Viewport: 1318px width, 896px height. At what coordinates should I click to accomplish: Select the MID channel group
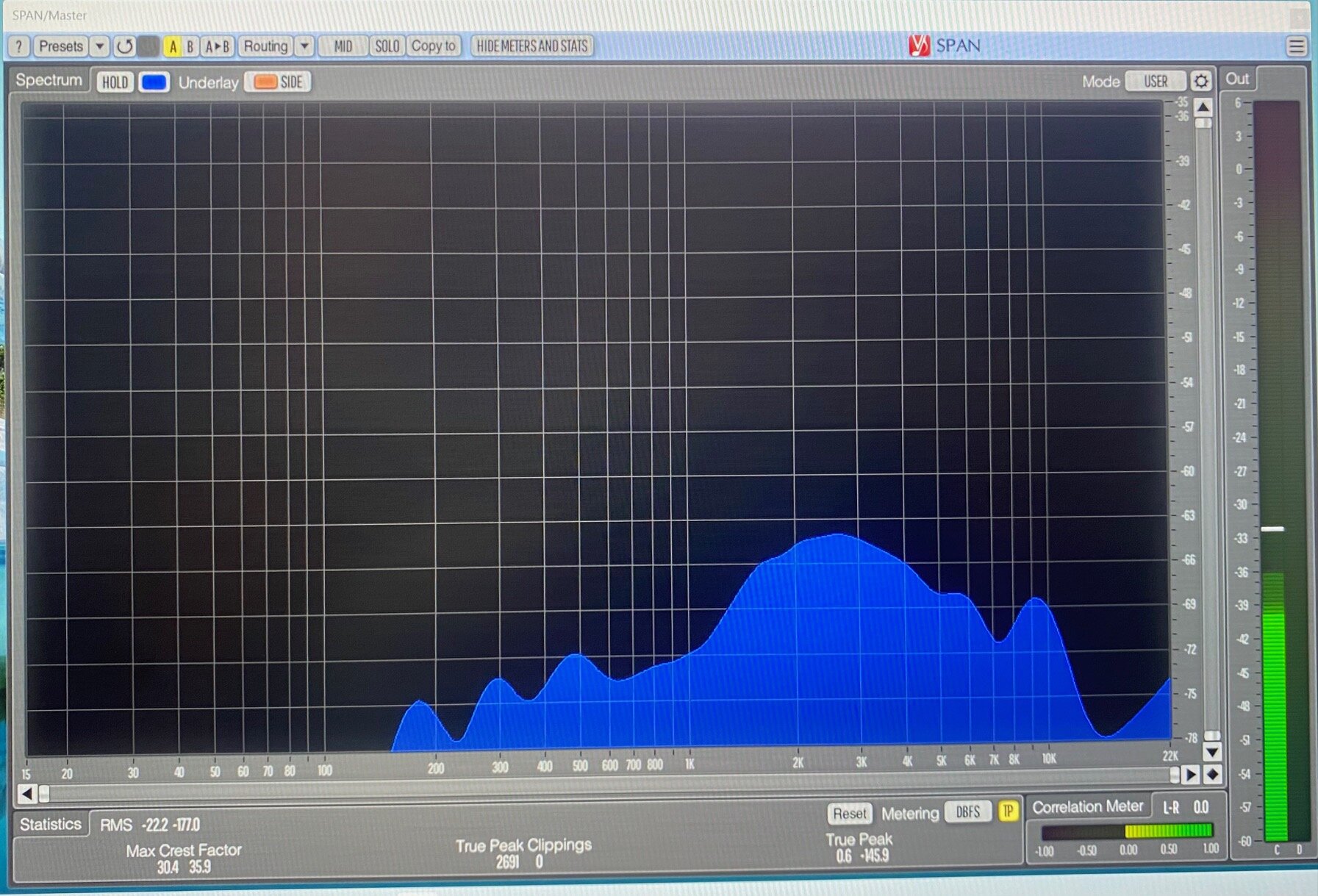coord(343,46)
